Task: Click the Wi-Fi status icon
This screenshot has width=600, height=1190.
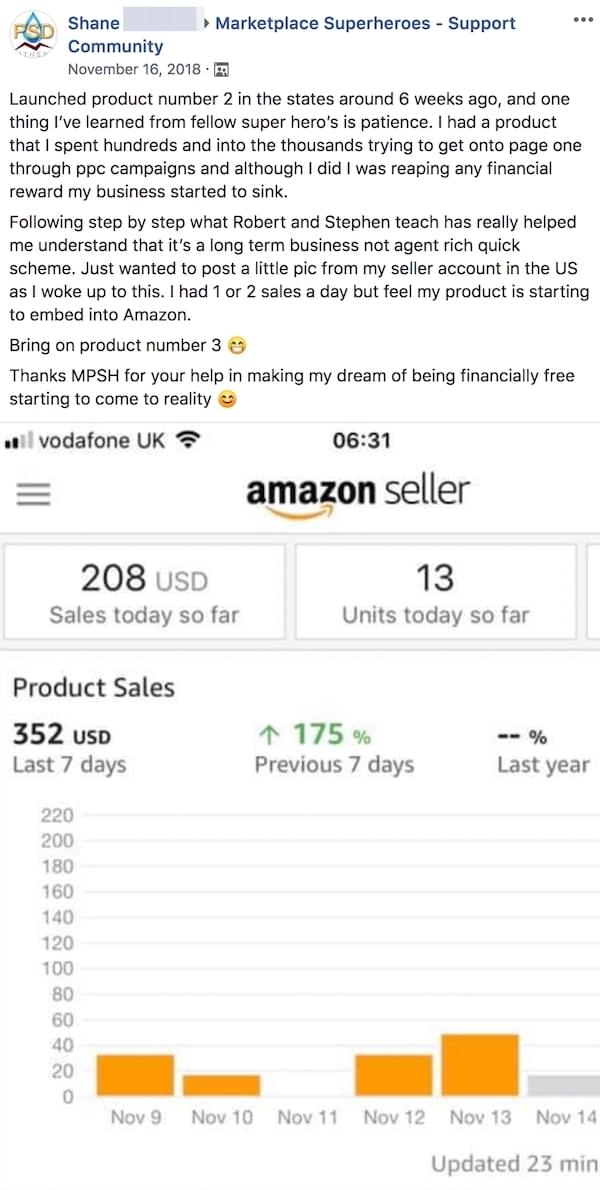Action: (186, 440)
